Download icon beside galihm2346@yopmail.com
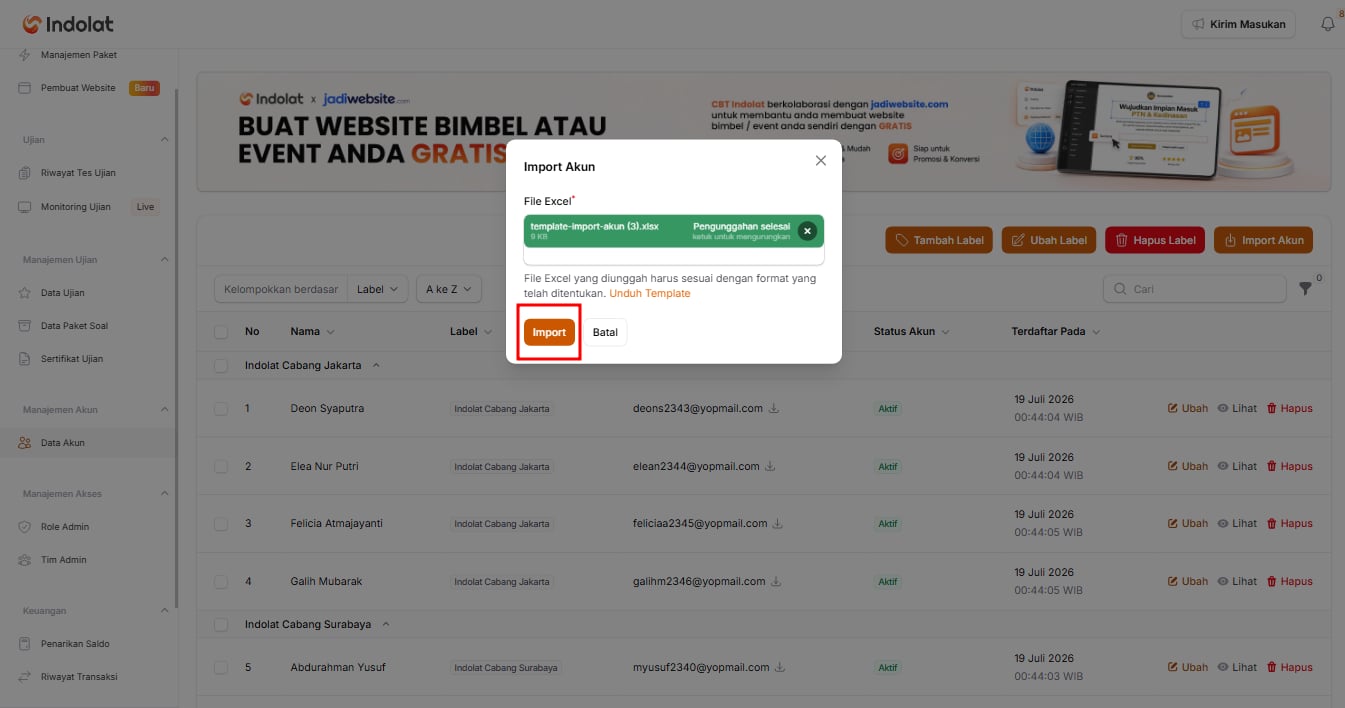This screenshot has height=708, width=1345. pos(775,581)
